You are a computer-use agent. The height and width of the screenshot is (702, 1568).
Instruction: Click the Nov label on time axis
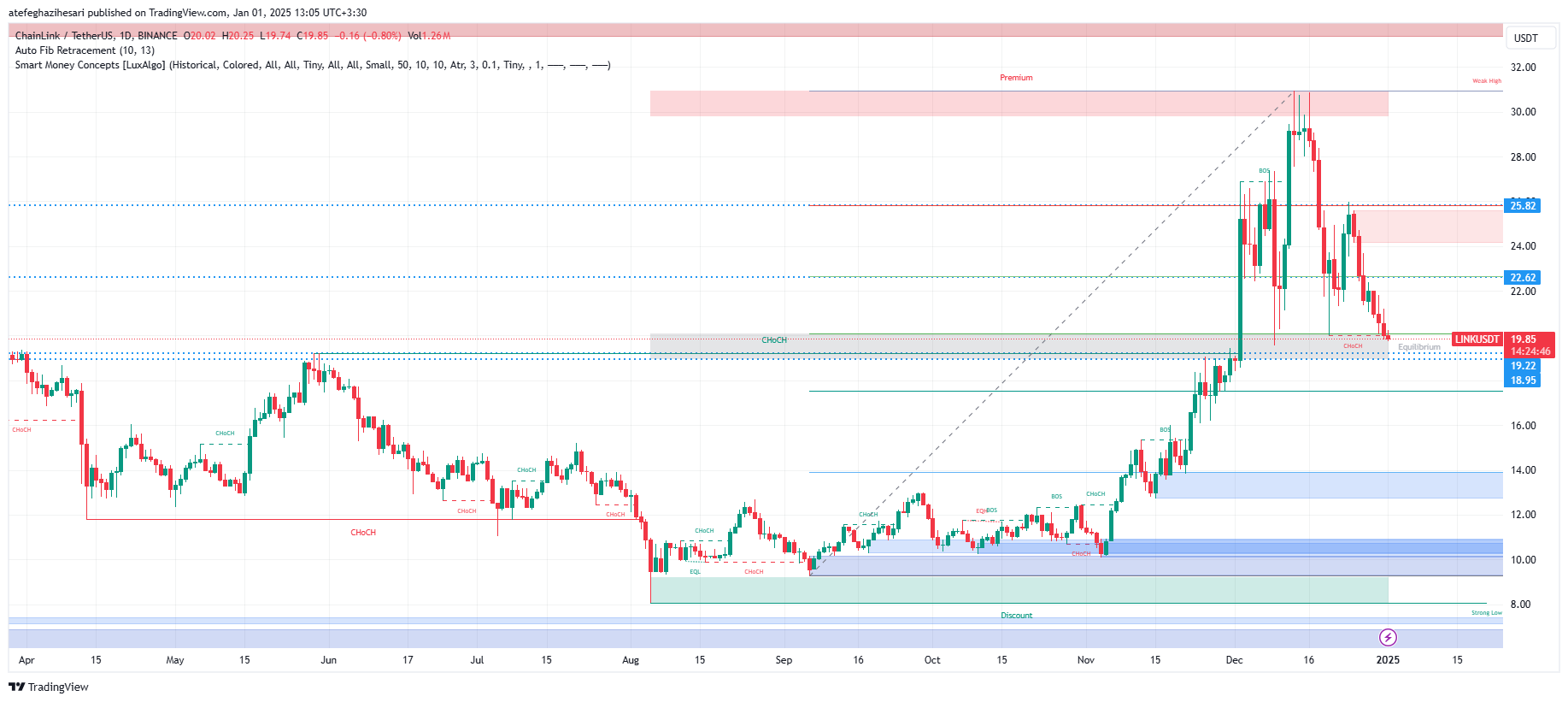coord(1085,660)
